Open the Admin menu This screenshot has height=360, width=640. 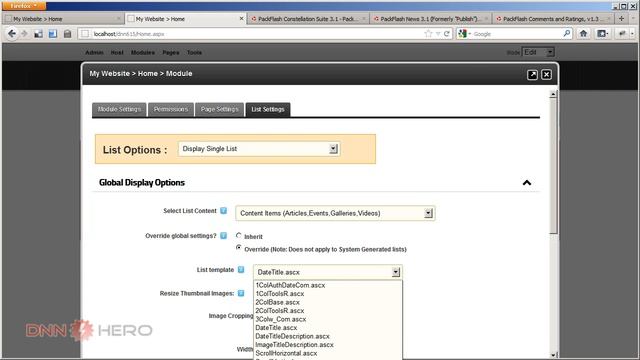[x=94, y=53]
